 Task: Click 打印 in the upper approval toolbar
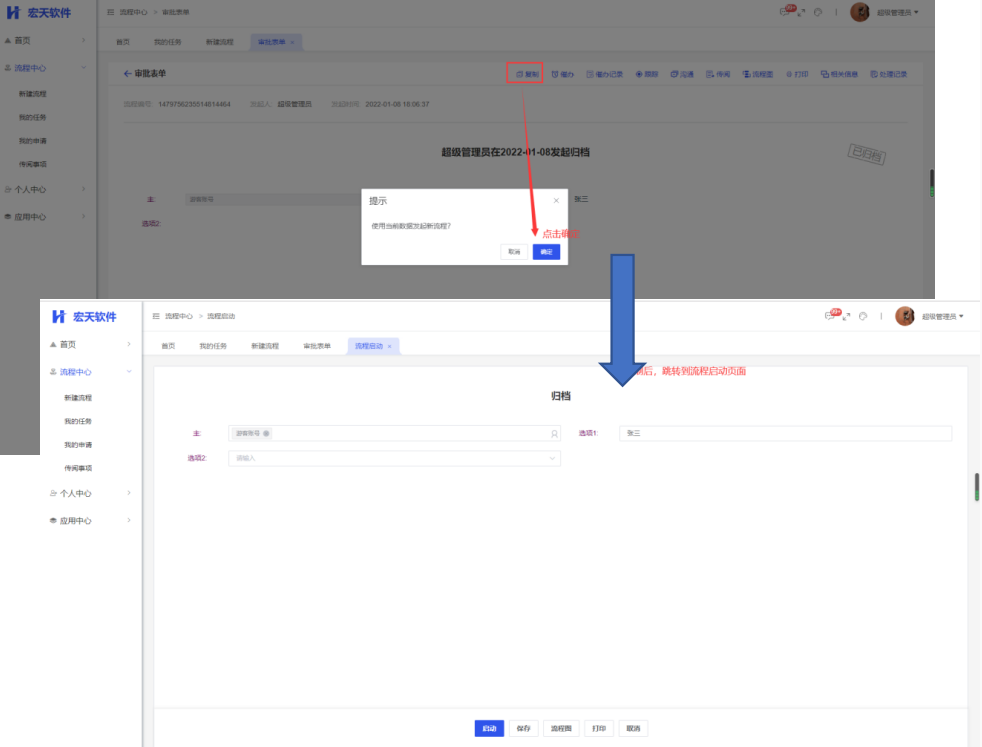[x=797, y=74]
